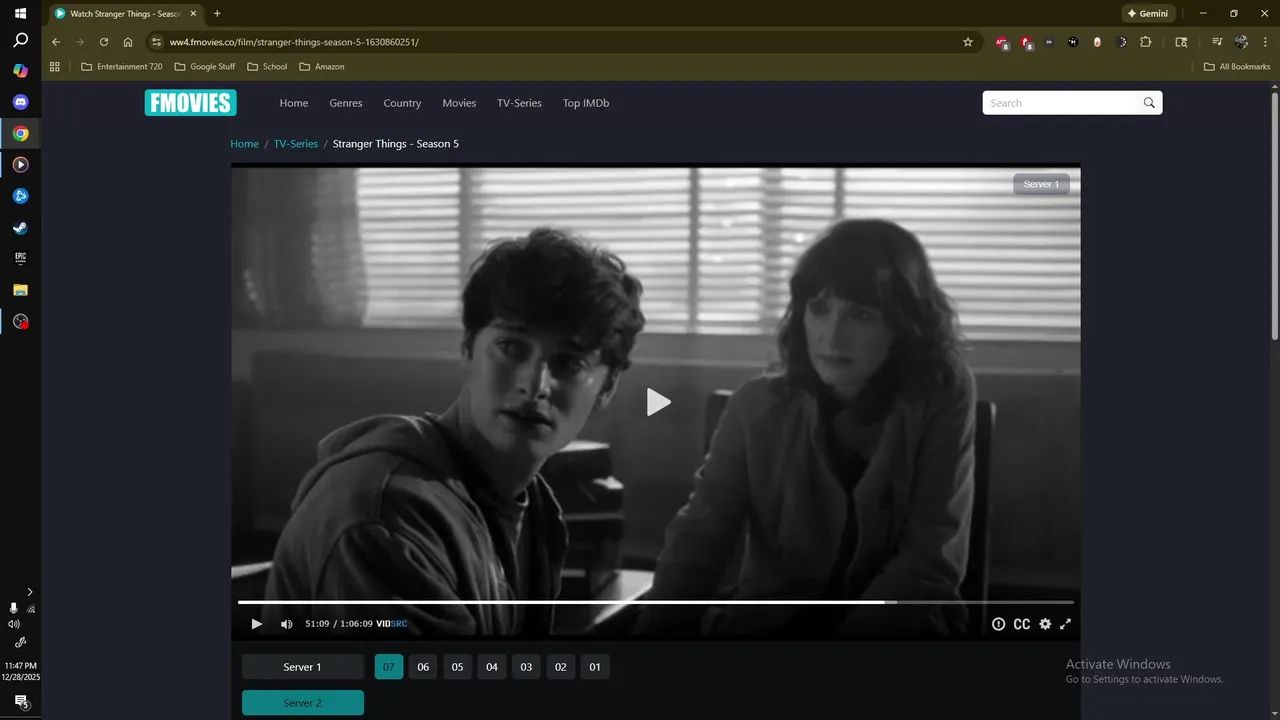Go to TV-Series section in navbar
The height and width of the screenshot is (720, 1280).
519,103
